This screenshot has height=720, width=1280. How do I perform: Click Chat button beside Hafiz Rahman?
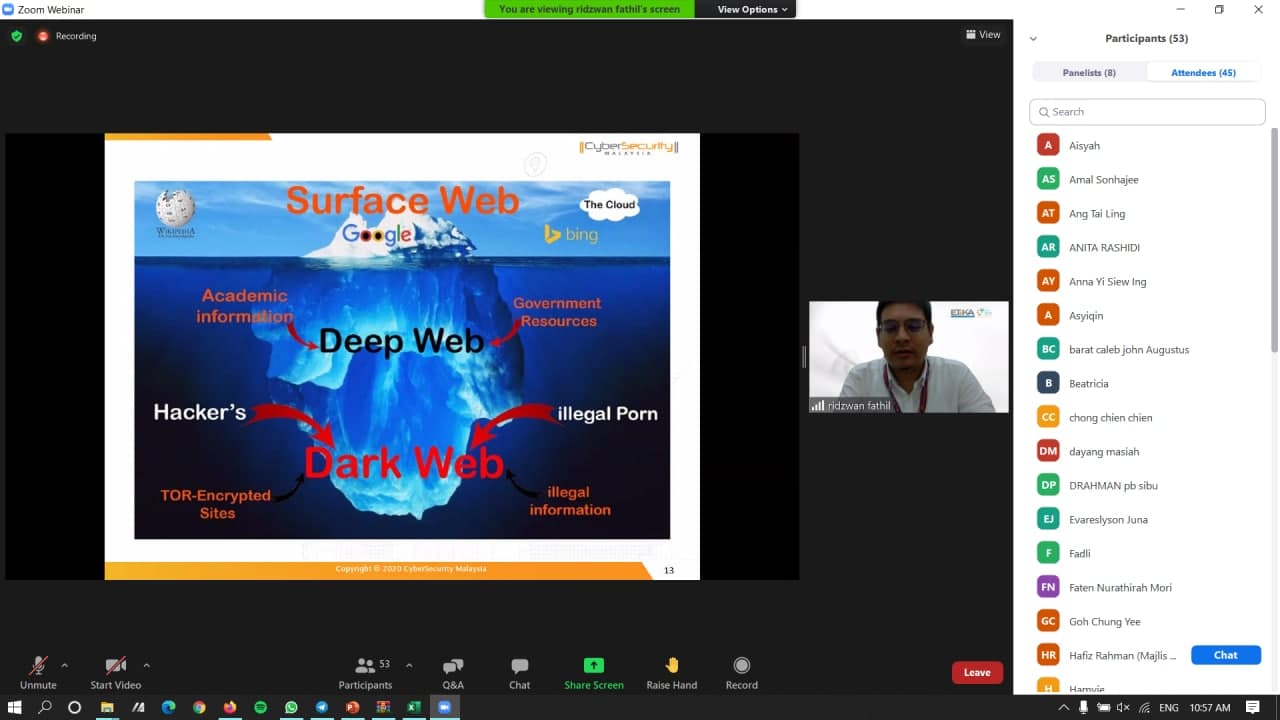coord(1225,655)
